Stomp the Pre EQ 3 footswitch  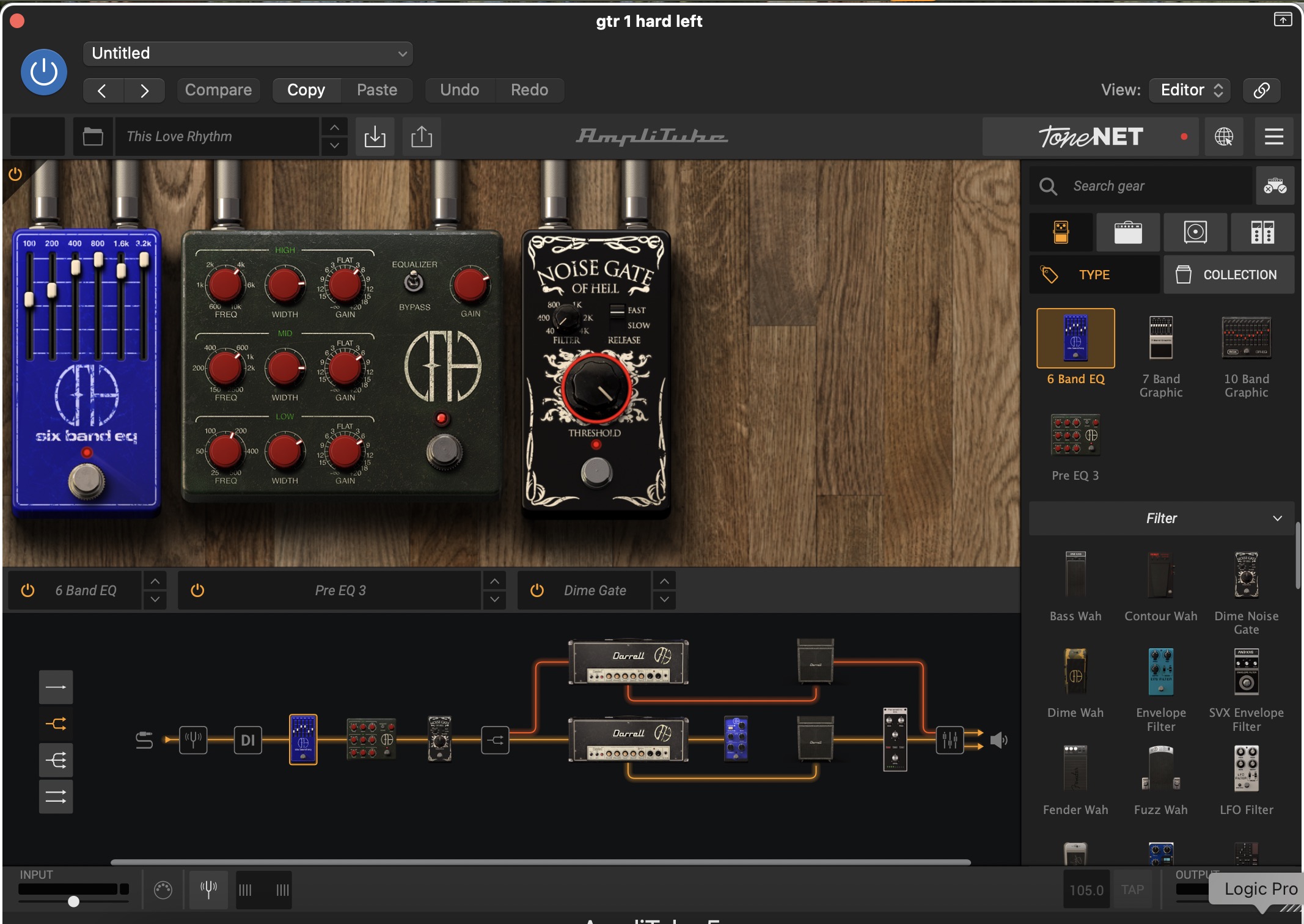tap(444, 452)
